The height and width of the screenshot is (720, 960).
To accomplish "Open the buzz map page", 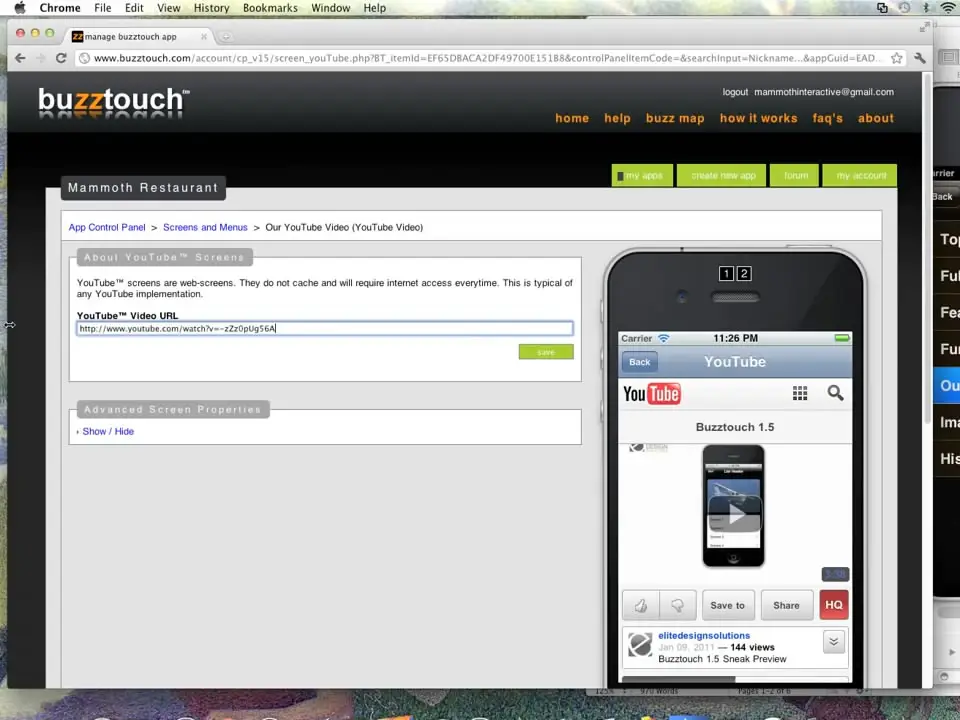I will click(675, 118).
